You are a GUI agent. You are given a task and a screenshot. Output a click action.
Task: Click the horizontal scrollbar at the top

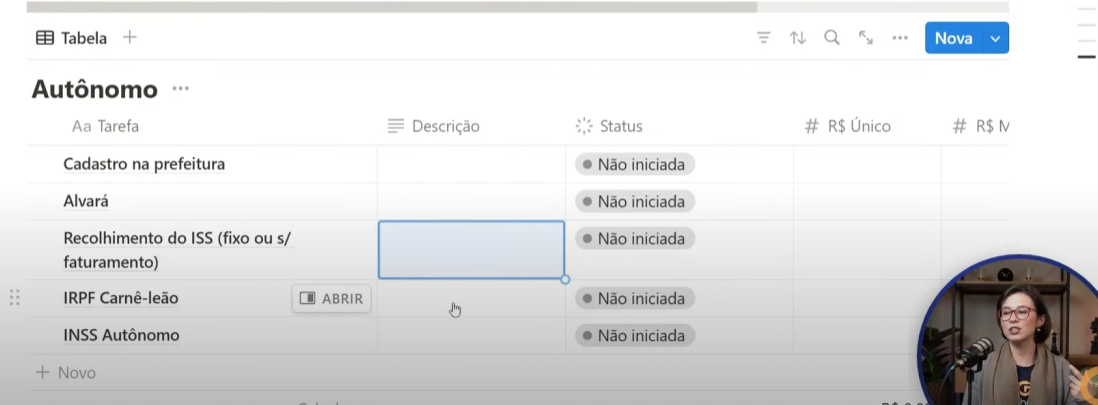[392, 7]
